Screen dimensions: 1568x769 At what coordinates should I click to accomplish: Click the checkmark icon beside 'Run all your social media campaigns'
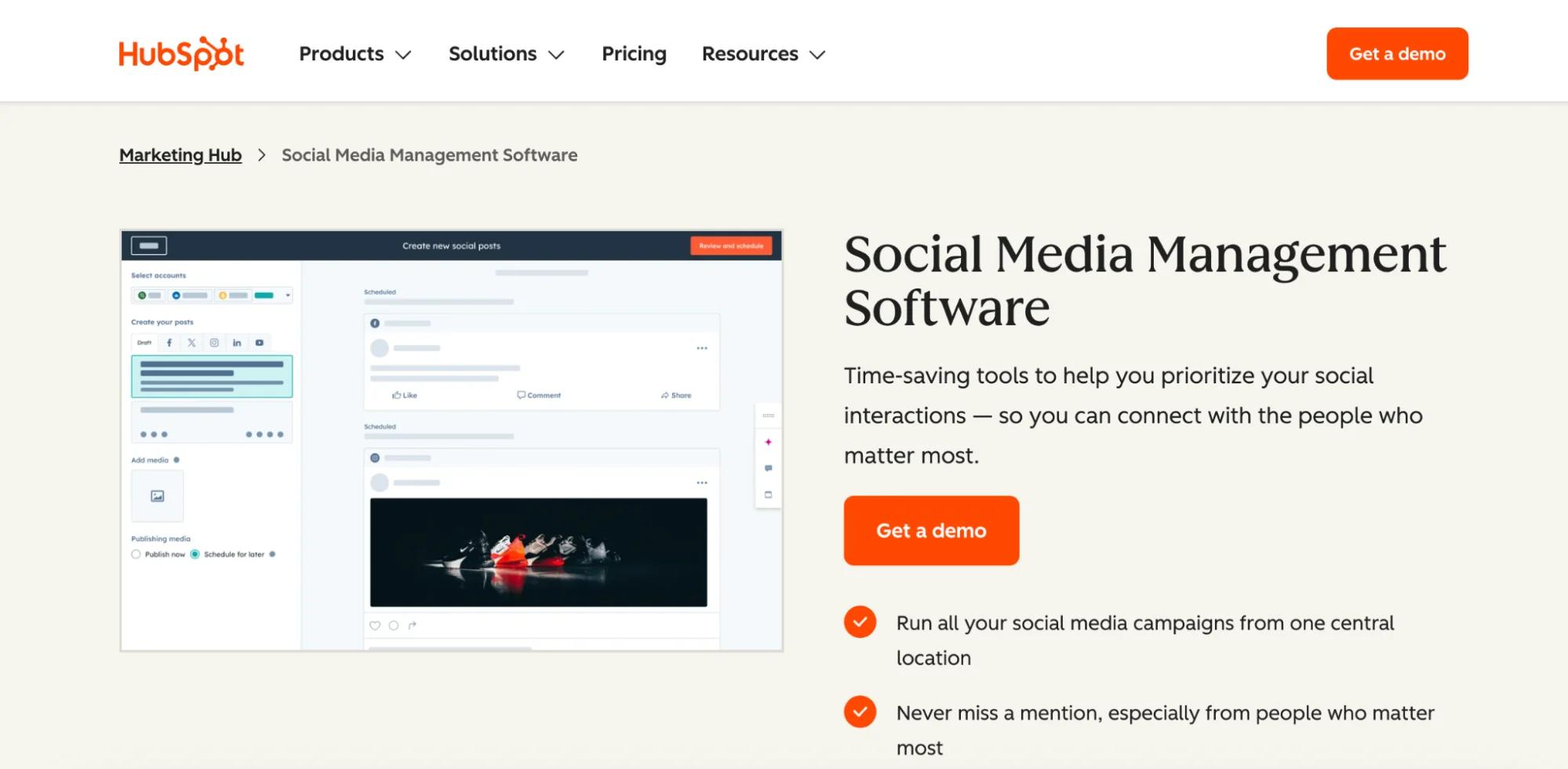860,622
